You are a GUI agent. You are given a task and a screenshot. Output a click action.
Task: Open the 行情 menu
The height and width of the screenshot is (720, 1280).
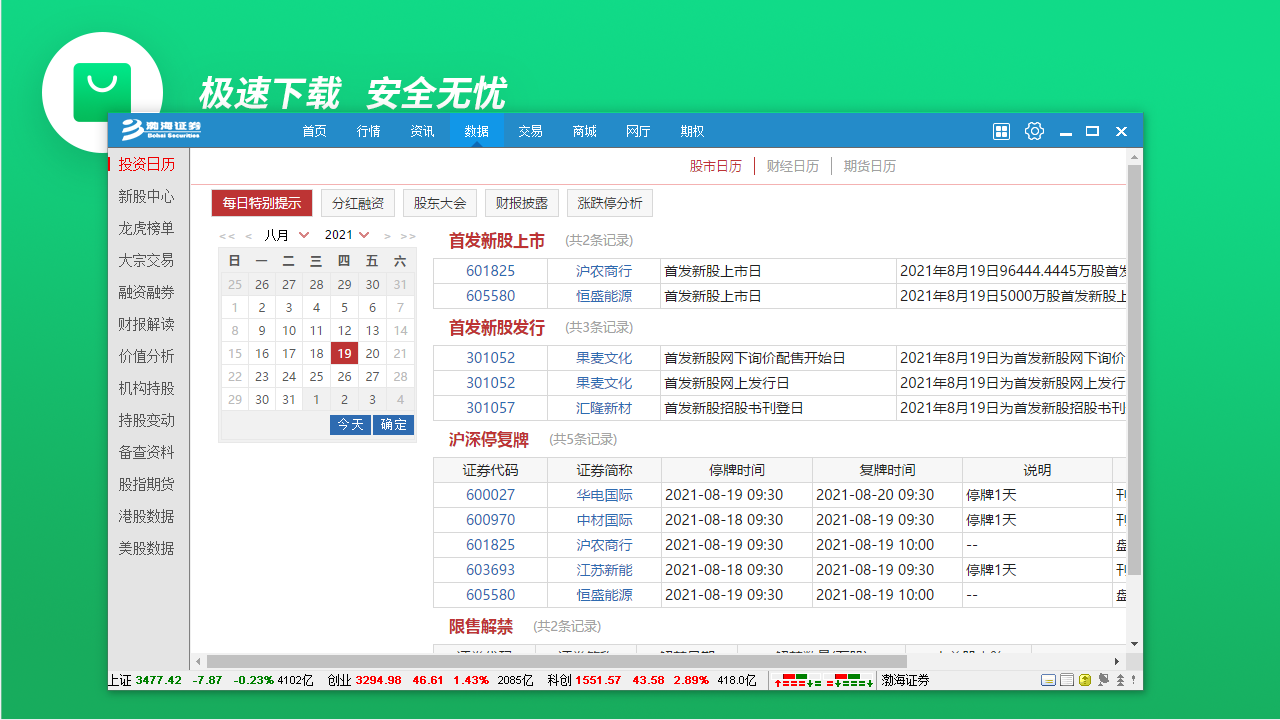pos(368,131)
